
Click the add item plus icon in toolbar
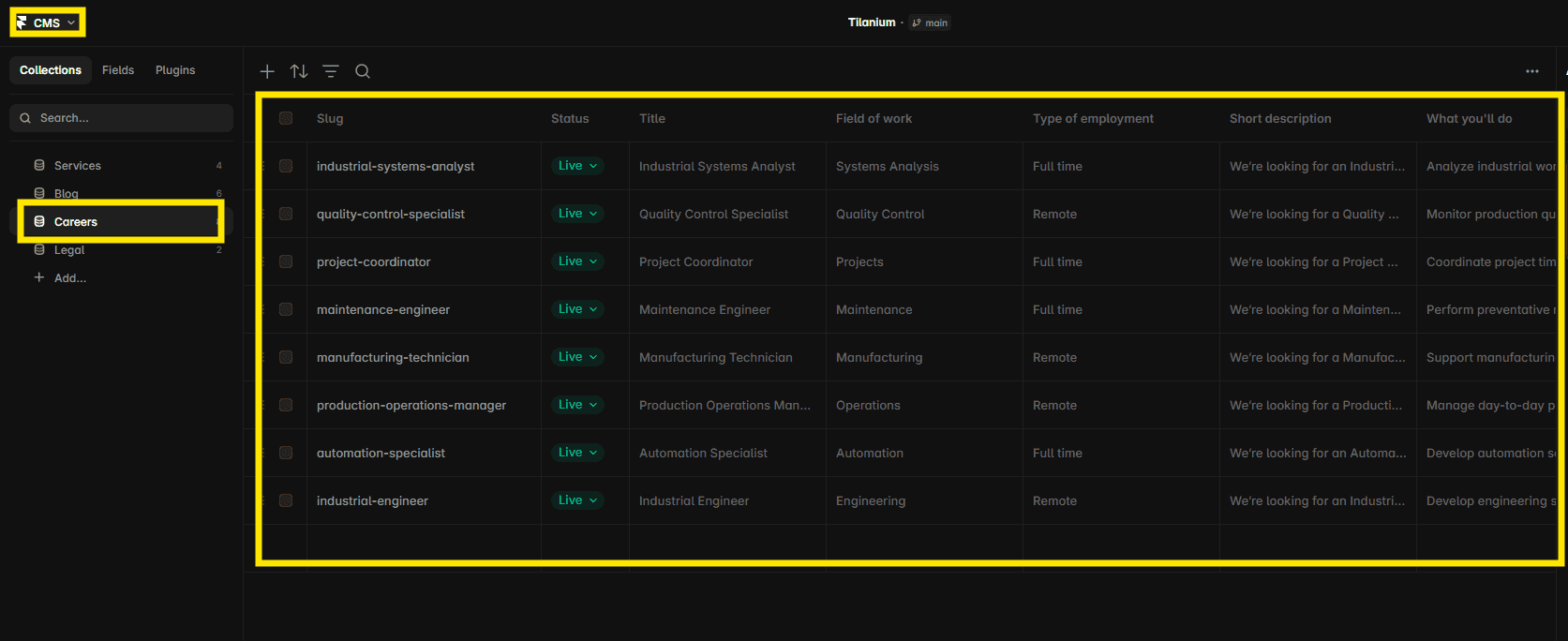267,71
